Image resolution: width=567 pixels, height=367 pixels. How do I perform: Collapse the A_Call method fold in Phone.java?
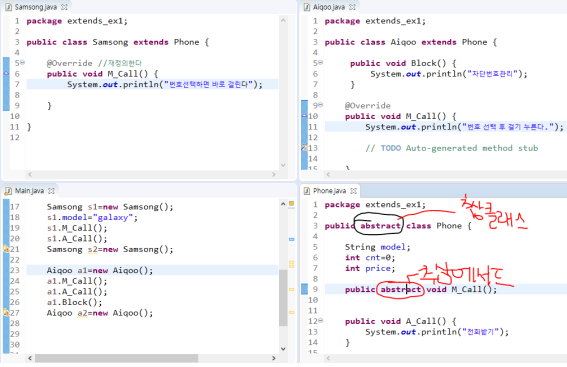tap(321, 320)
